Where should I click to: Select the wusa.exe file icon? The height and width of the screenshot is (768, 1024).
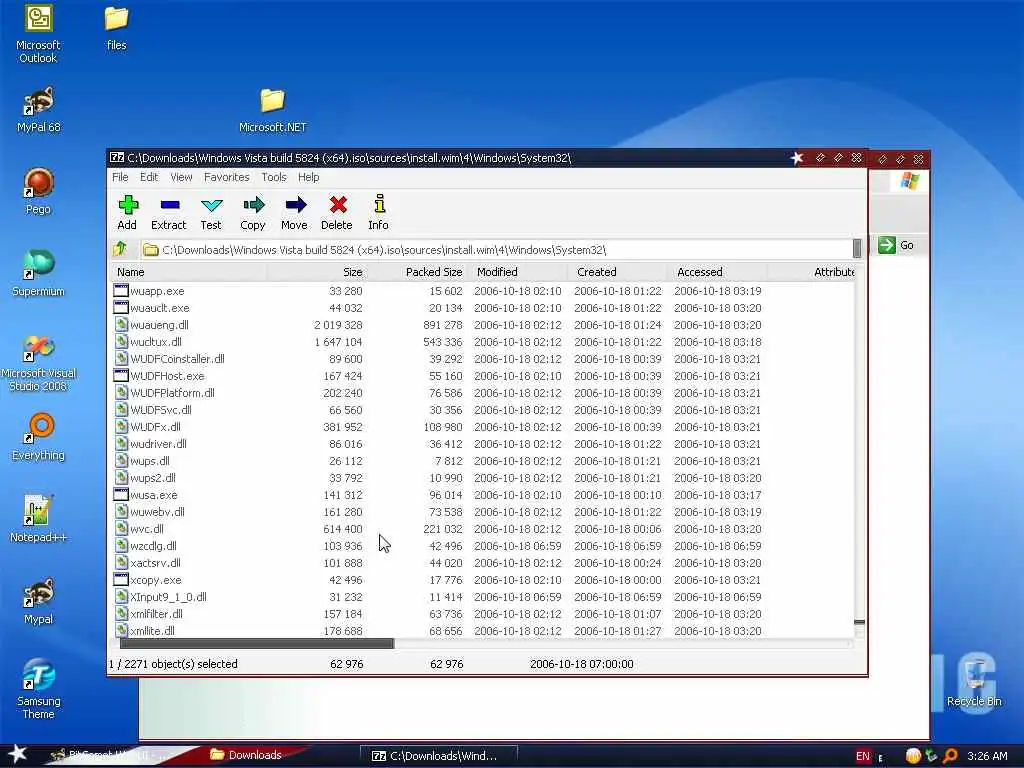pos(121,495)
